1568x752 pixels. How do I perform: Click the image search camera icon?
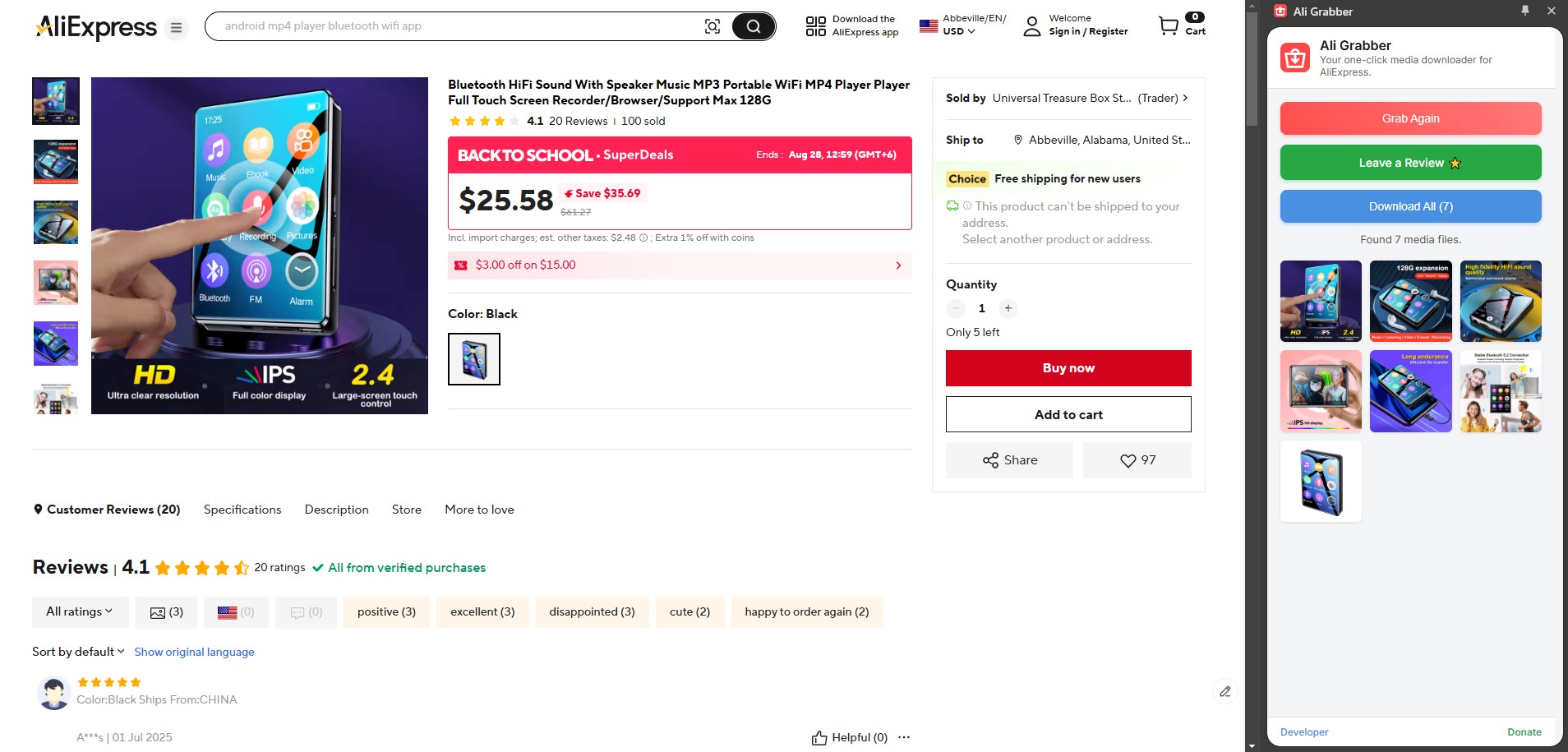[713, 26]
